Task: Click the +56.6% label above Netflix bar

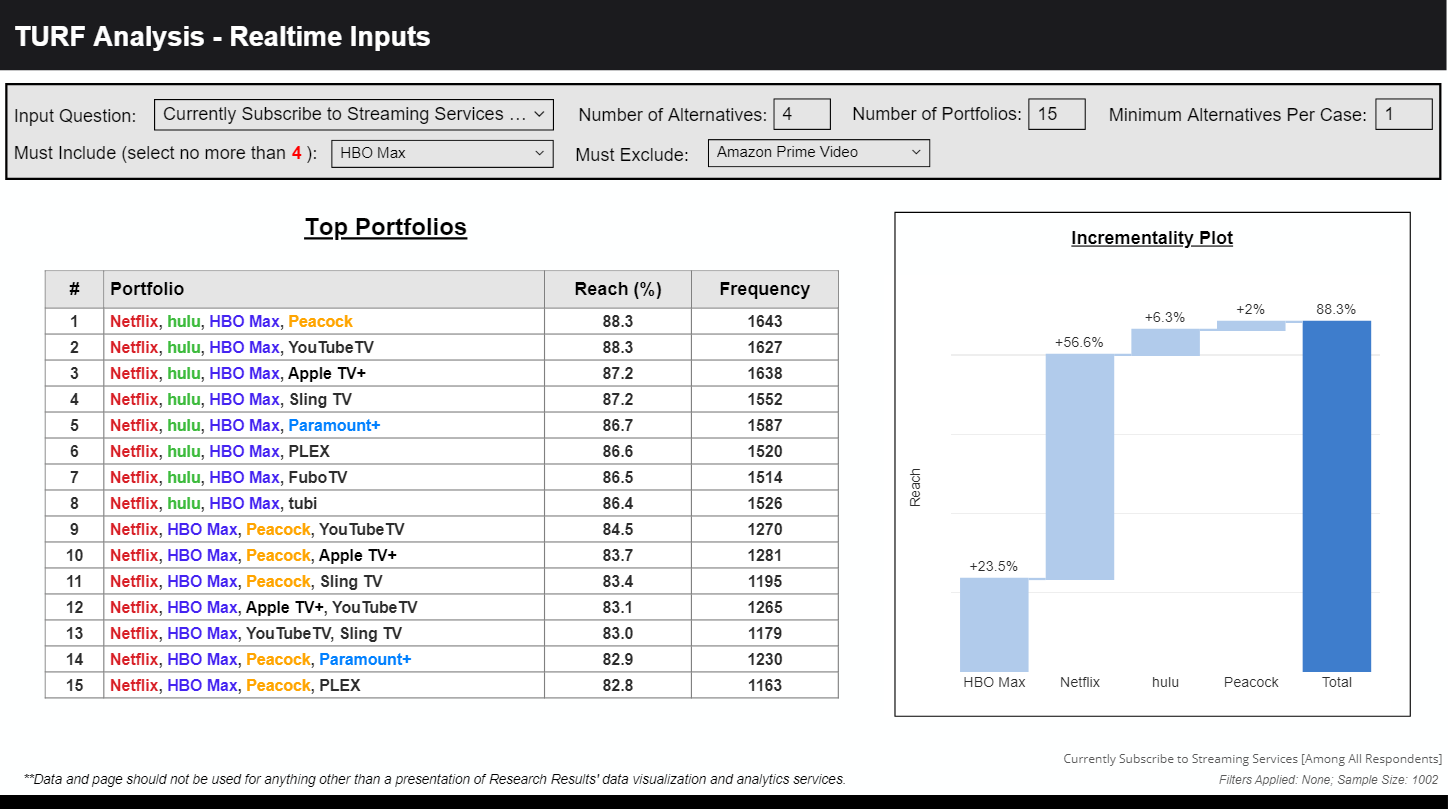Action: pos(1079,342)
